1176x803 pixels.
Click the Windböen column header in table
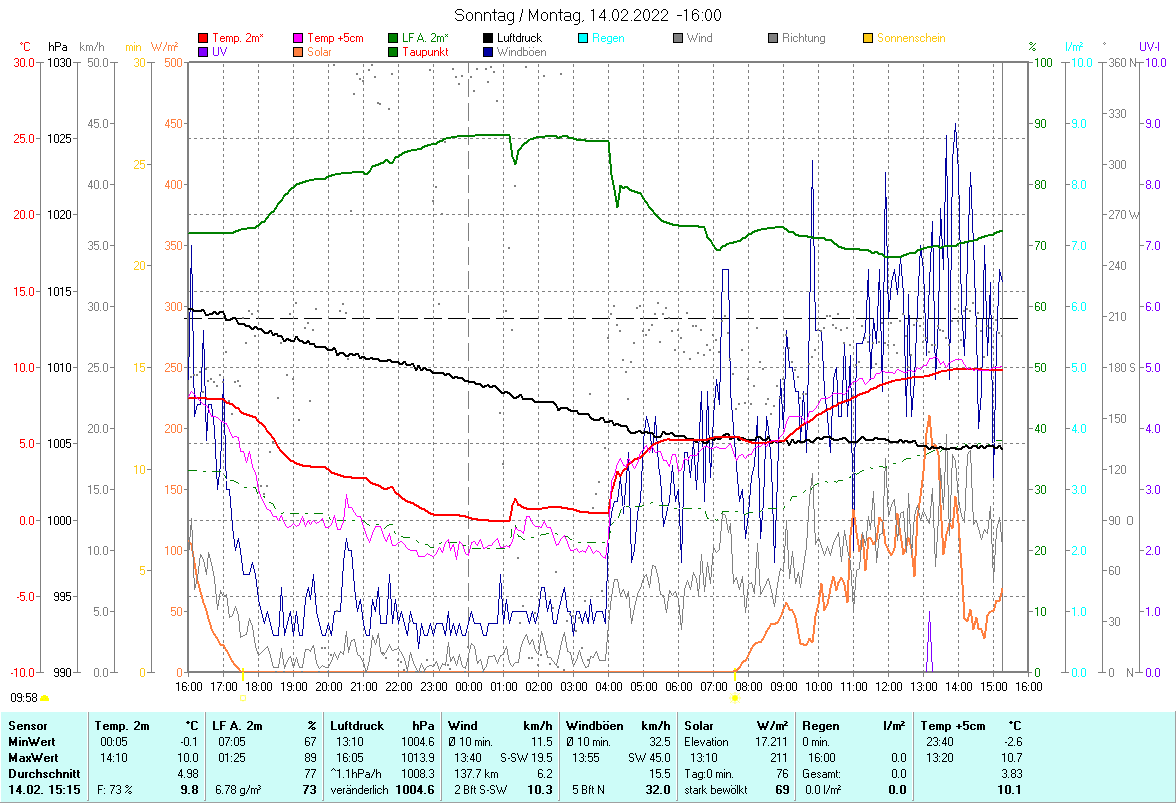click(594, 725)
